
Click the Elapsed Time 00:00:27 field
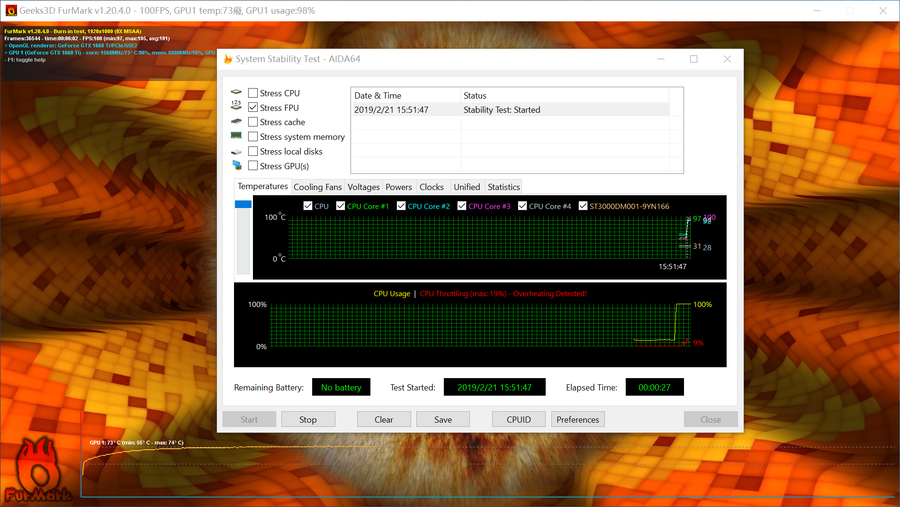654,387
